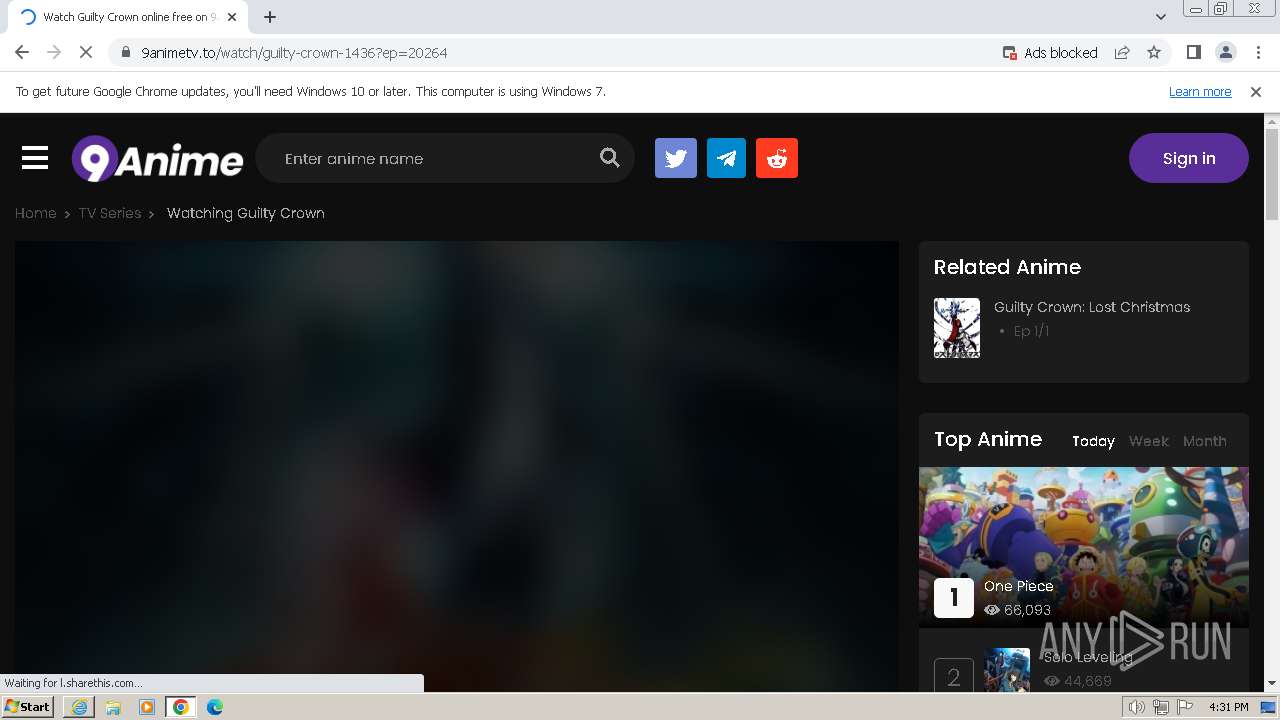
Task: Click the volume speaker tray icon
Action: [1136, 707]
